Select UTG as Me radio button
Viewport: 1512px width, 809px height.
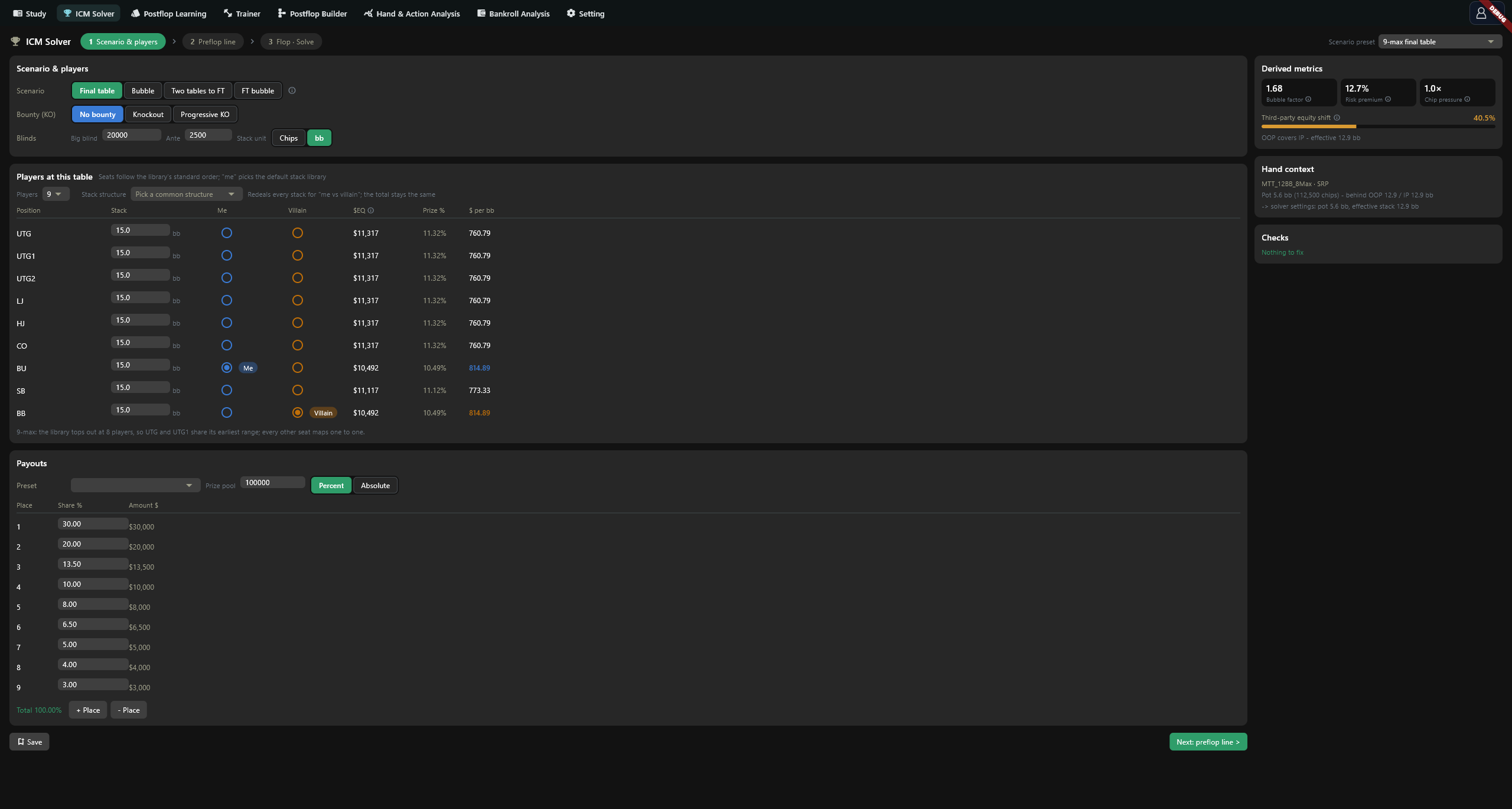tap(226, 233)
